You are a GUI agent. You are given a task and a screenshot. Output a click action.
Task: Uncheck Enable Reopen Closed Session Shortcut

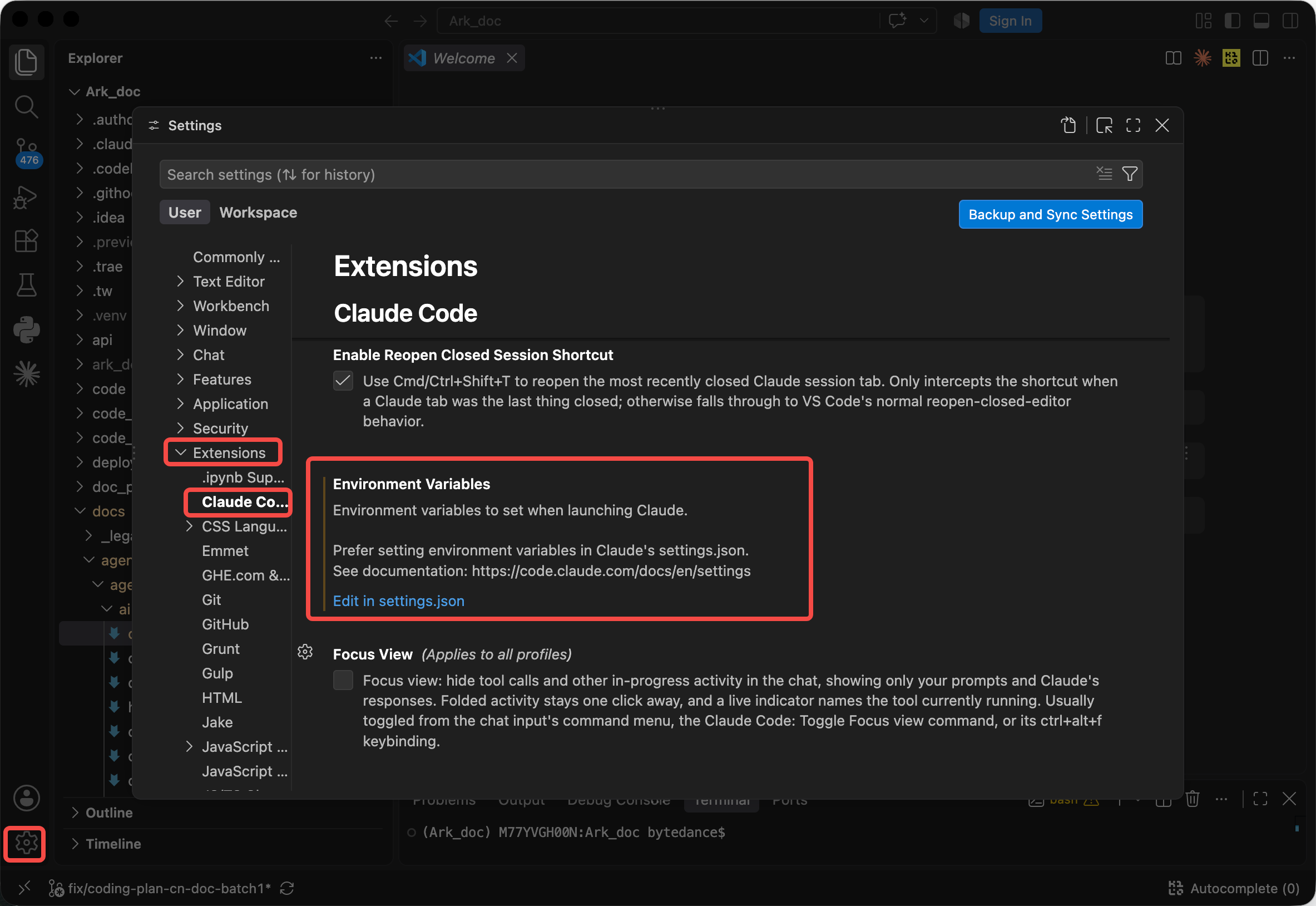pos(343,381)
